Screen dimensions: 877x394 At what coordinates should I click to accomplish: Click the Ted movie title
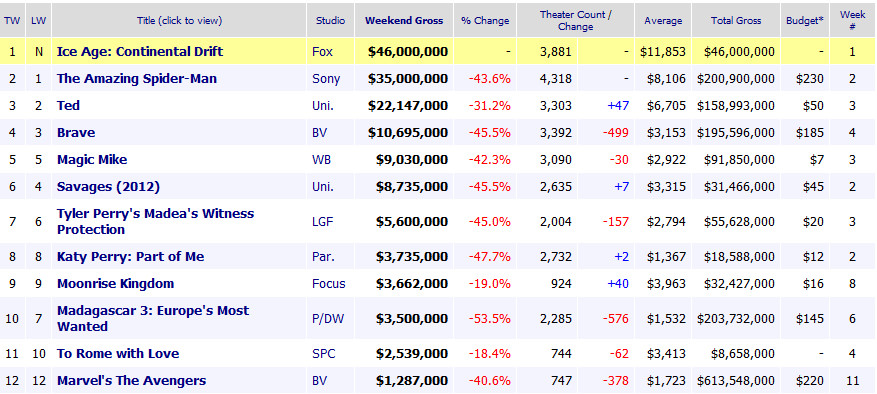click(68, 105)
